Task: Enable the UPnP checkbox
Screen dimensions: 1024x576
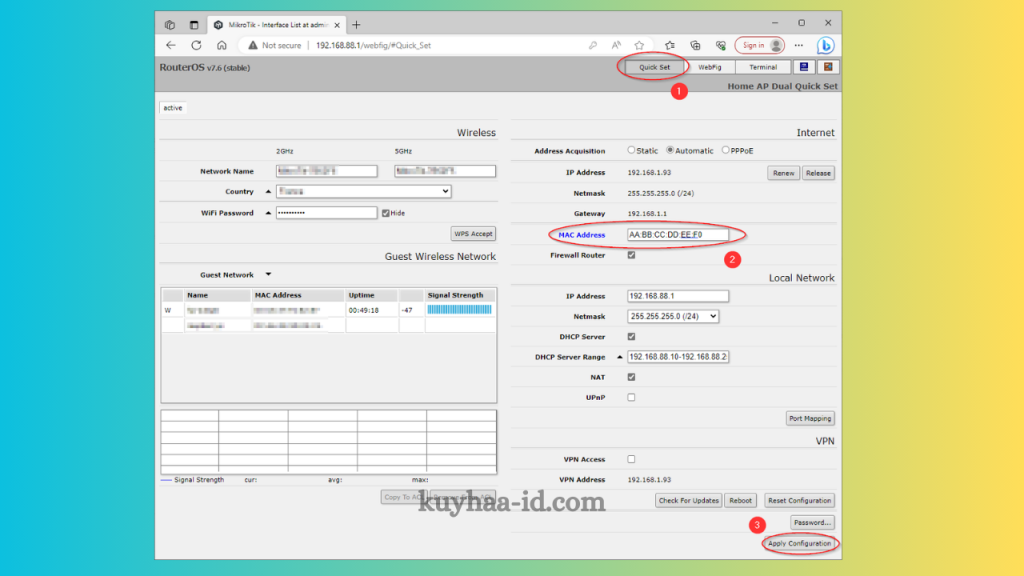Action: [x=632, y=397]
